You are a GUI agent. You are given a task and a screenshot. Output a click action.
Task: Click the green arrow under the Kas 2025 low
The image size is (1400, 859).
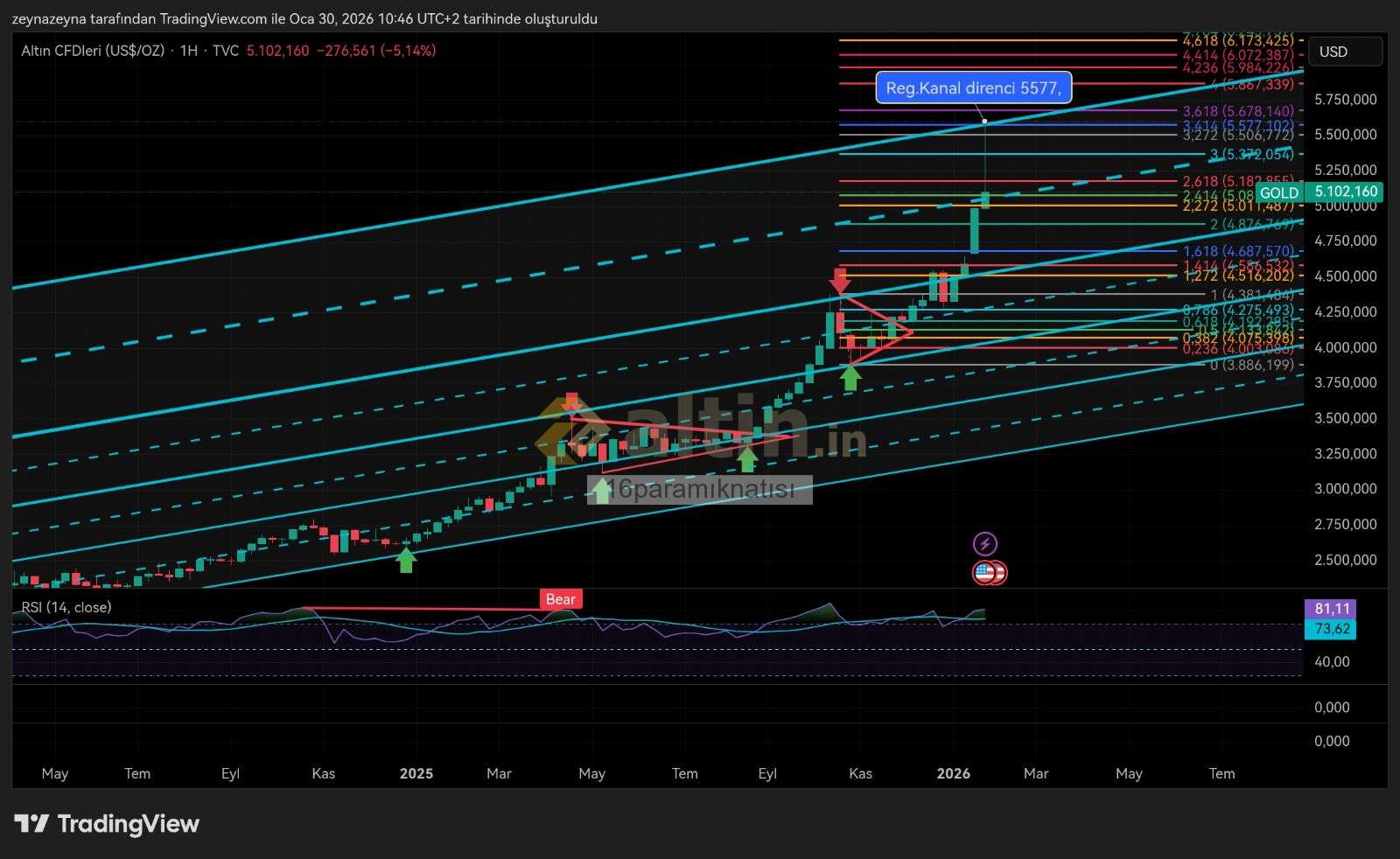coord(850,378)
